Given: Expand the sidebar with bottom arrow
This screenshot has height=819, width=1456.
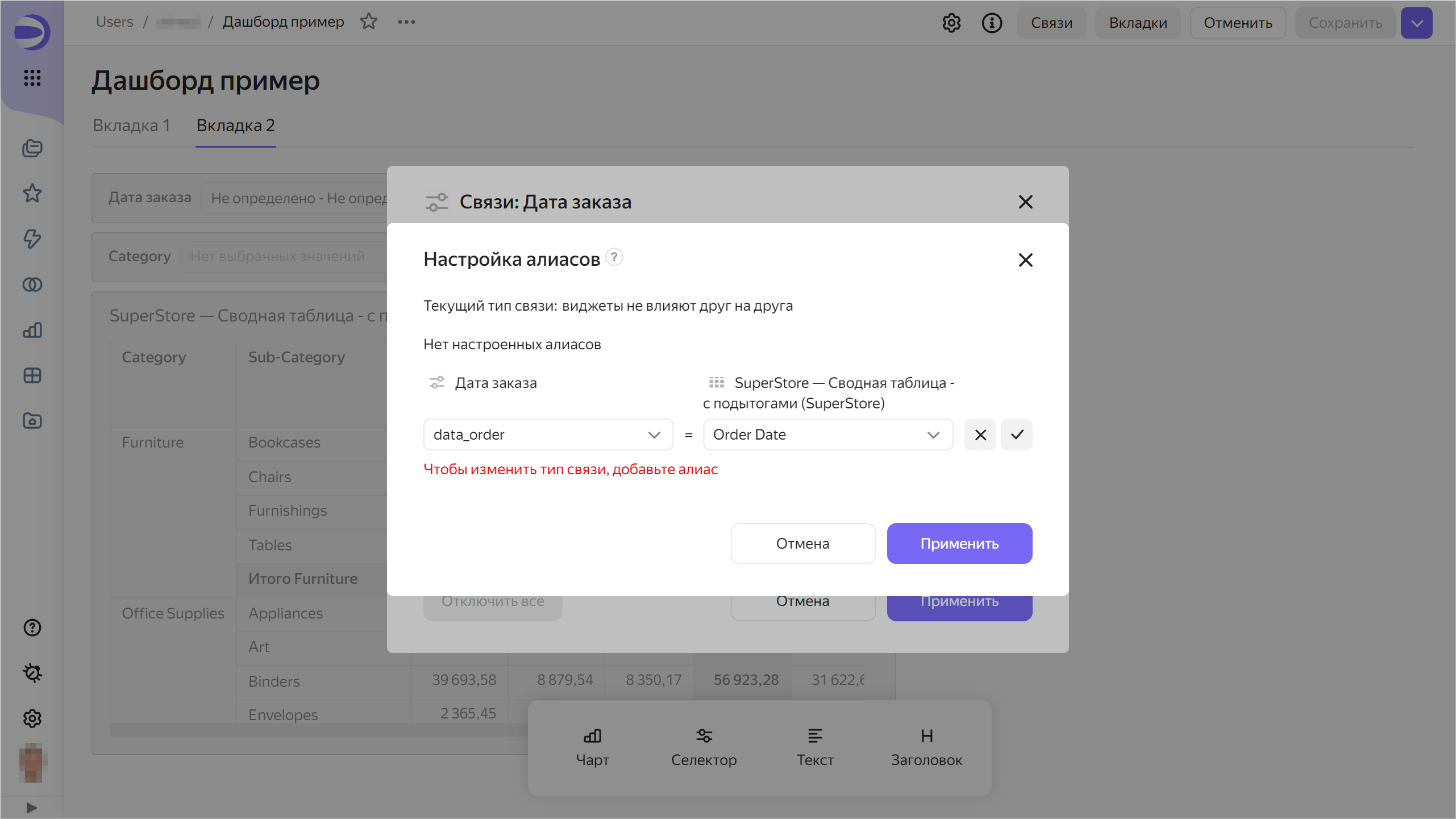Looking at the screenshot, I should 32,807.
